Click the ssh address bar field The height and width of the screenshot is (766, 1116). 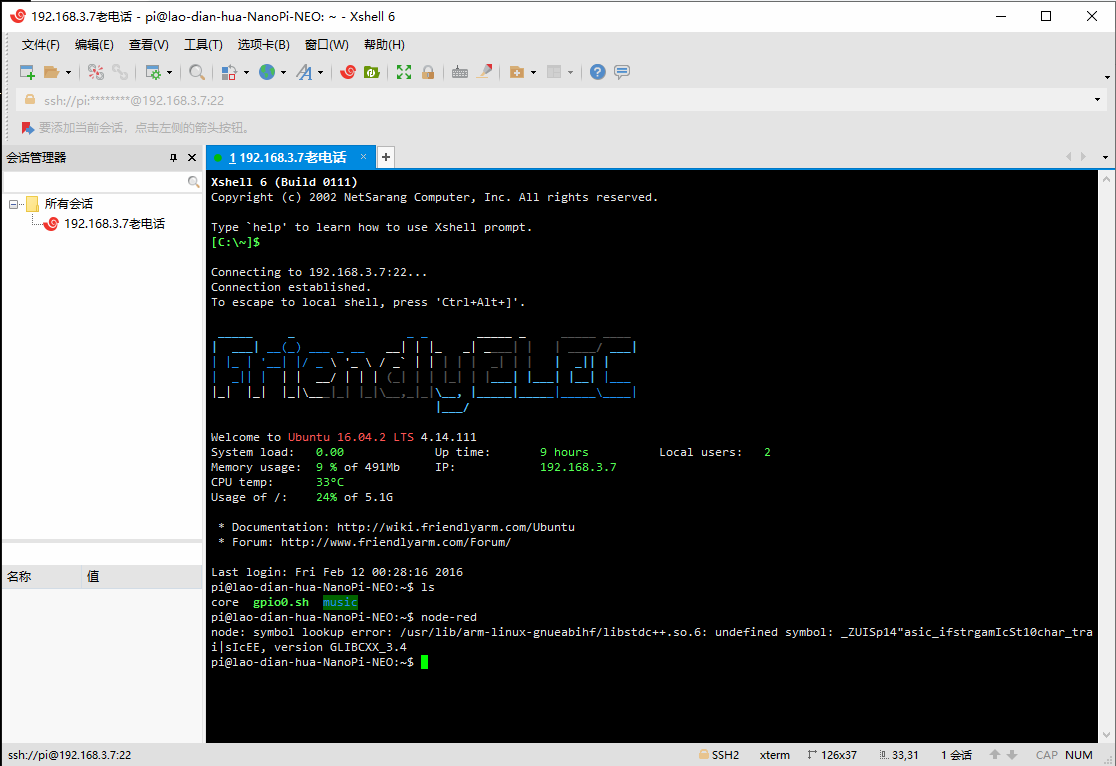coord(550,100)
